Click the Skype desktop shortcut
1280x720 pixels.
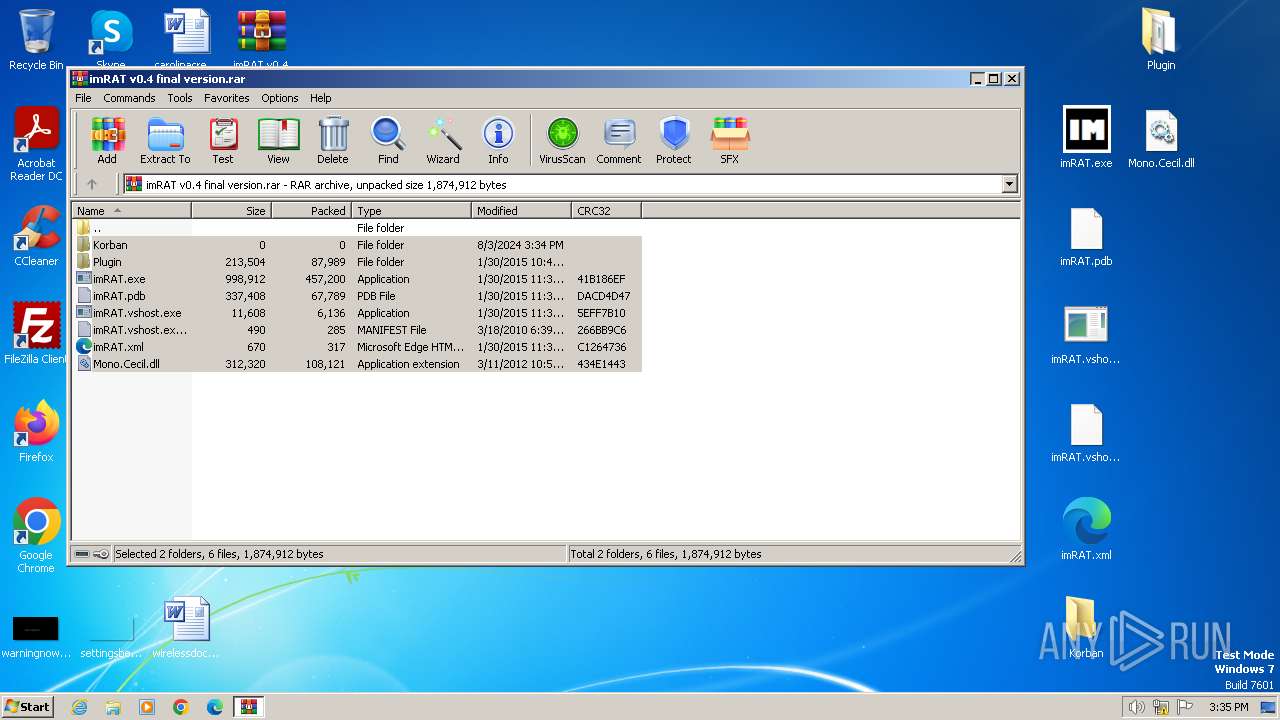111,40
